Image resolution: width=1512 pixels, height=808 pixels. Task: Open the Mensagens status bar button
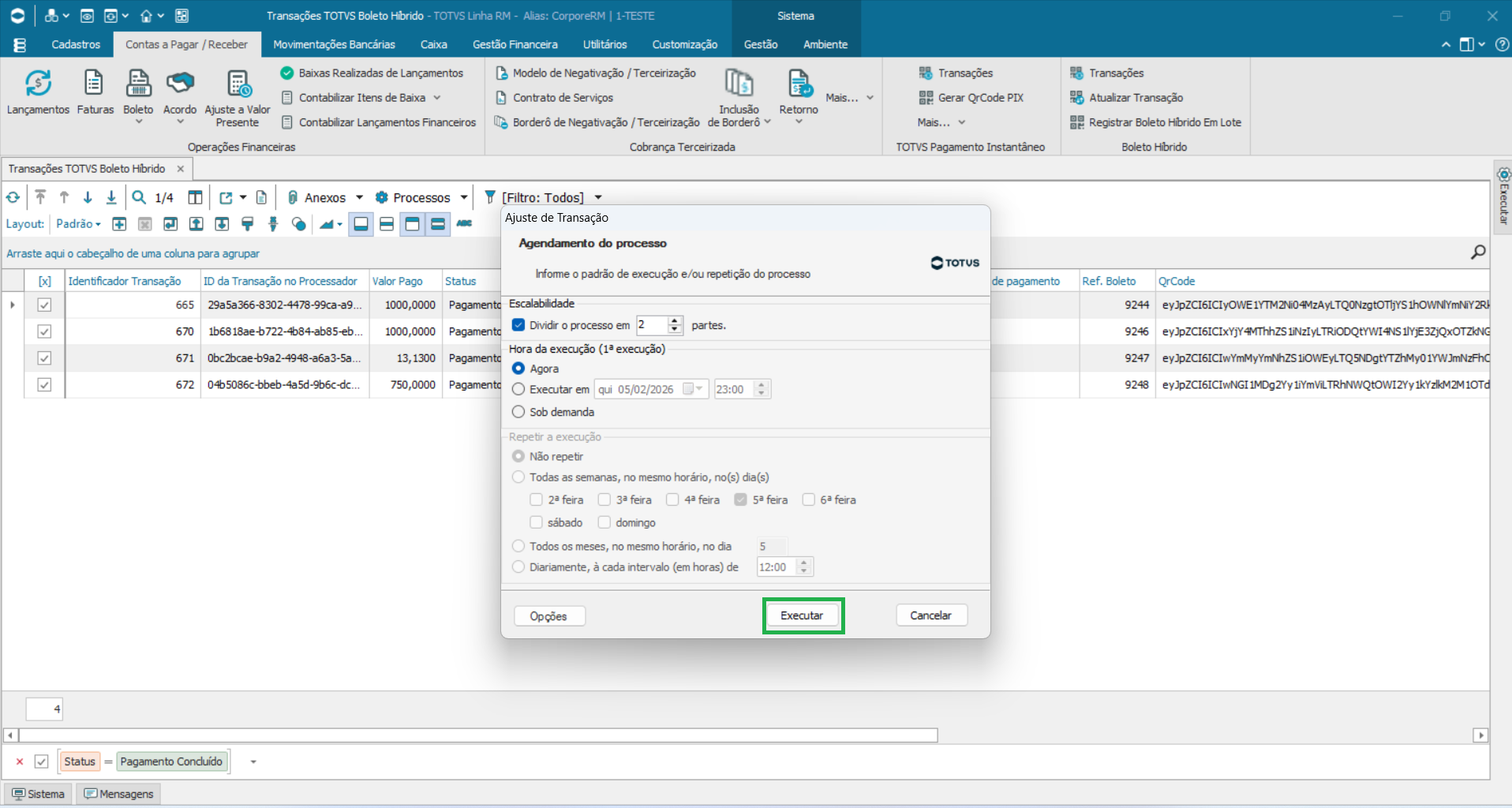(119, 794)
